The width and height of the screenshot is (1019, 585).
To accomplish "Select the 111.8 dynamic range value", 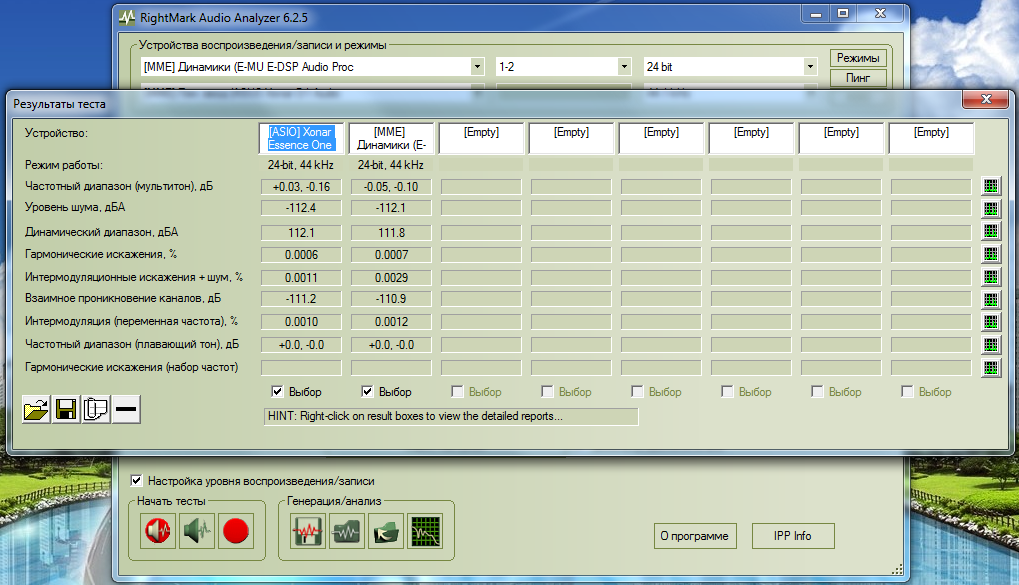I will (391, 233).
